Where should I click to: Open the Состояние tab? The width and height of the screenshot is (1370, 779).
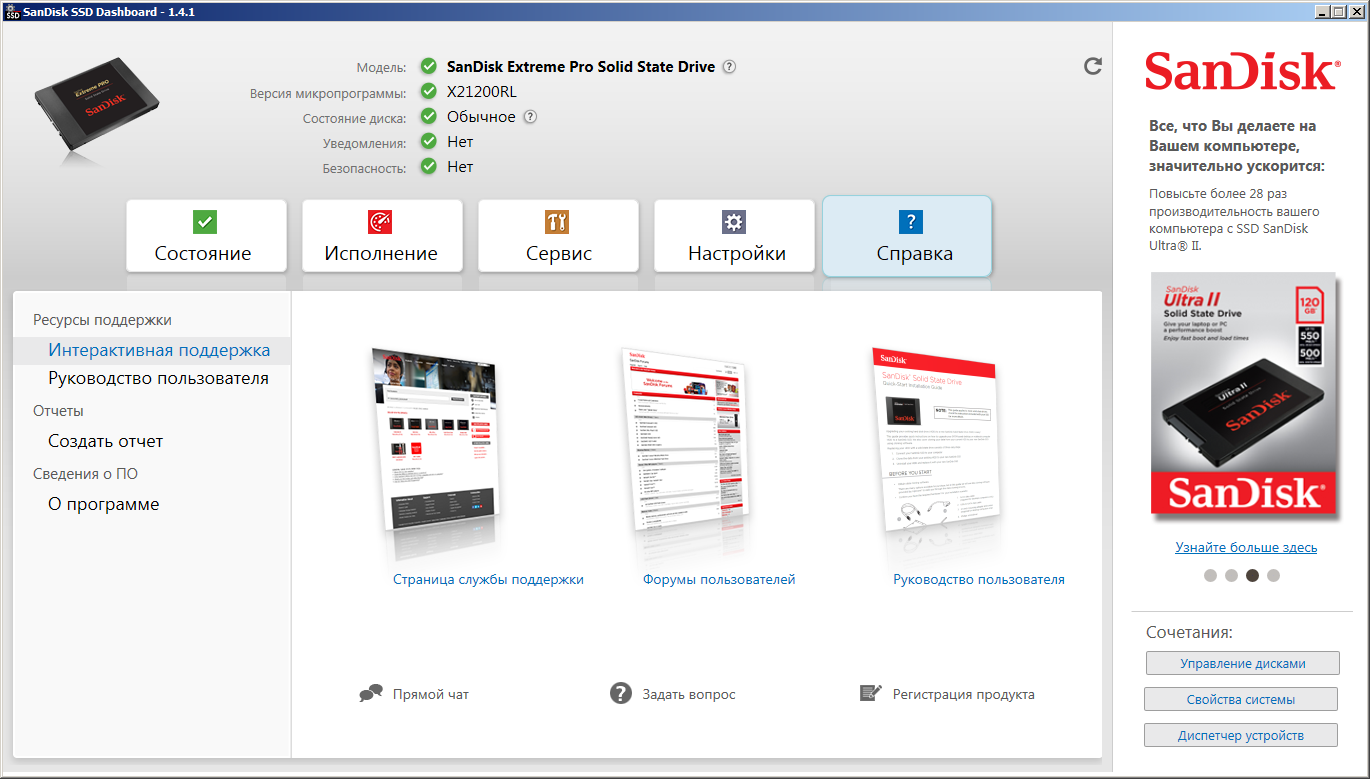pos(206,236)
